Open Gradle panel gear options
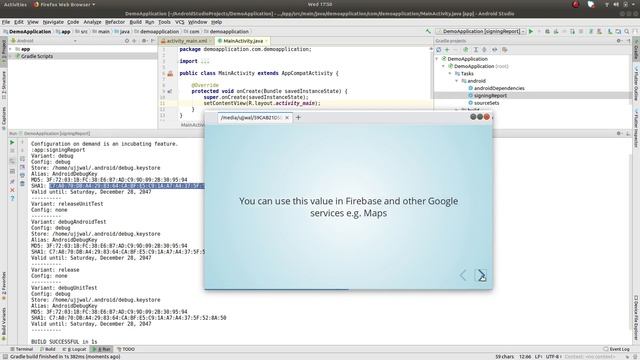 click(x=619, y=41)
